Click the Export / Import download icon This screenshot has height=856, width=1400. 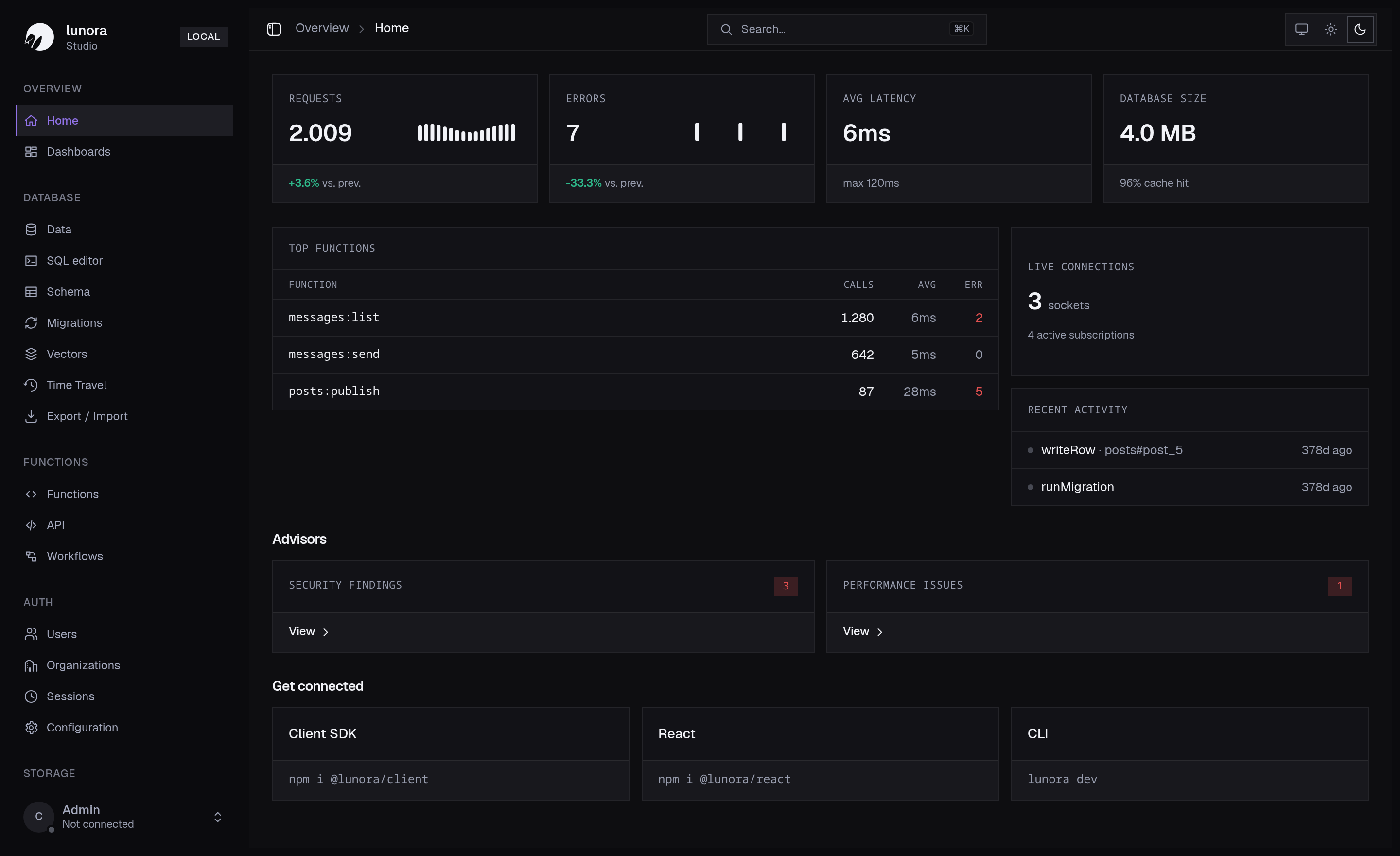pos(31,416)
